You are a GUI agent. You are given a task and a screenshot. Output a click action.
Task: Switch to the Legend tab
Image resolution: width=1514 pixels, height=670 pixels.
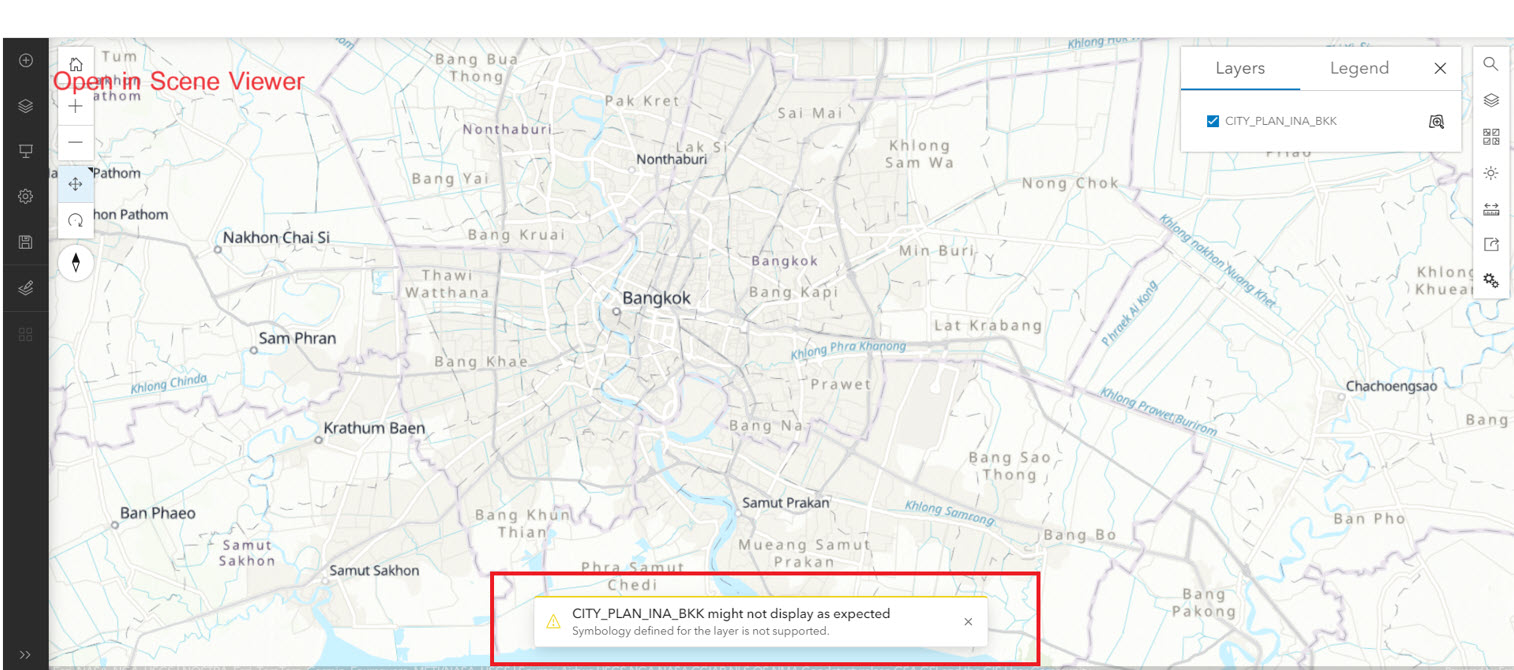(x=1359, y=68)
